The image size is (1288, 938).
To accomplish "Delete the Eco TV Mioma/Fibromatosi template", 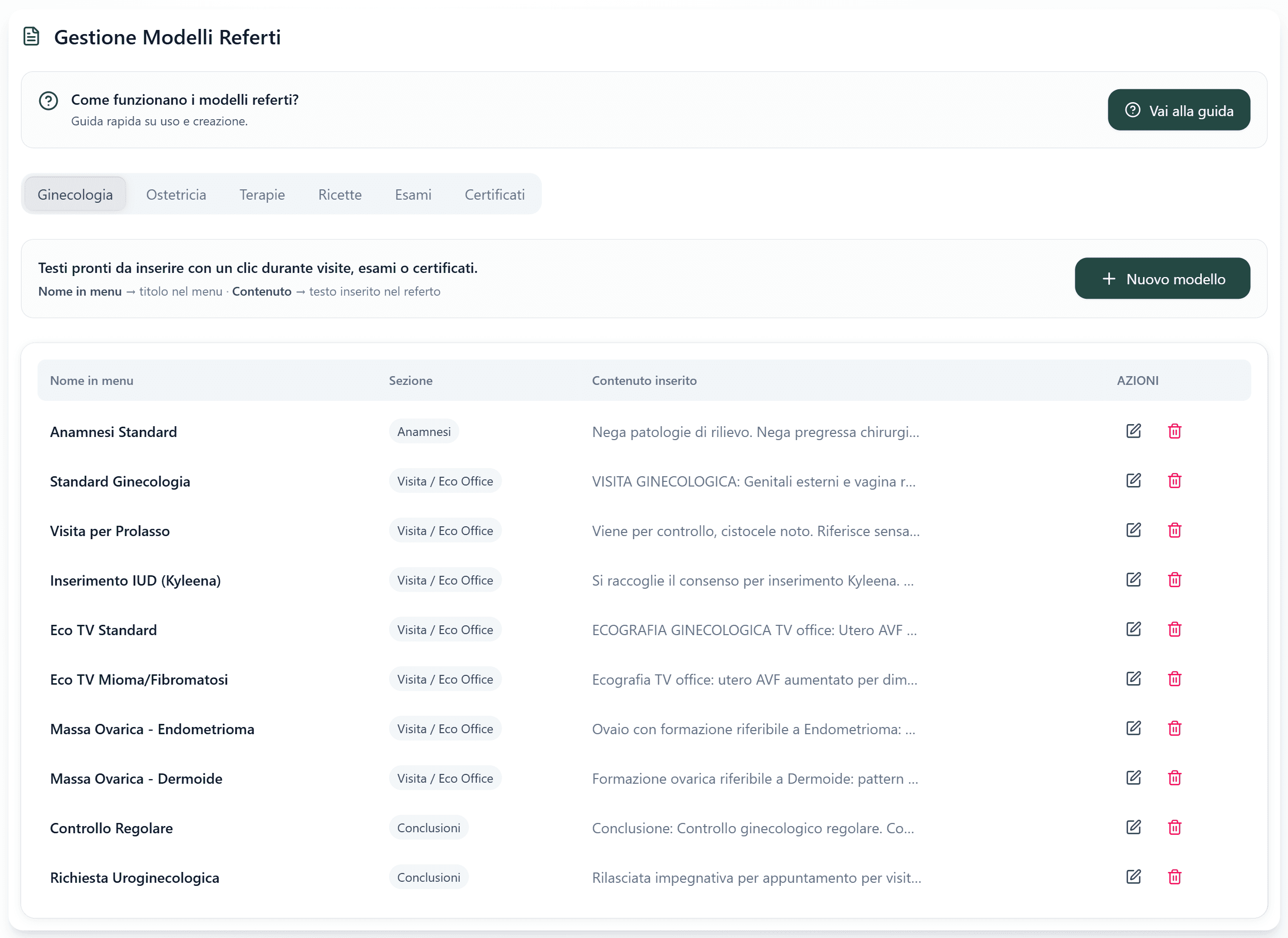I will pos(1175,678).
